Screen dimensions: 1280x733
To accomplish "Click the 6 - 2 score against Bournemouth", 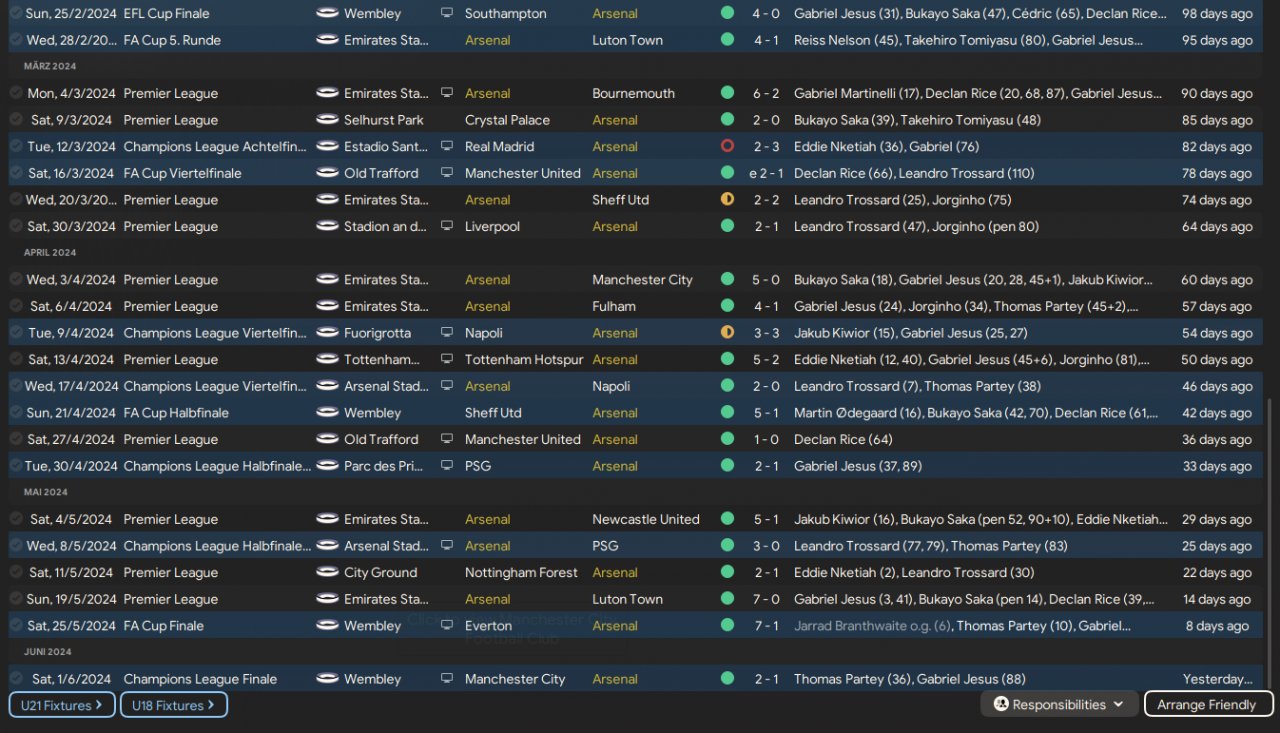I will click(766, 93).
